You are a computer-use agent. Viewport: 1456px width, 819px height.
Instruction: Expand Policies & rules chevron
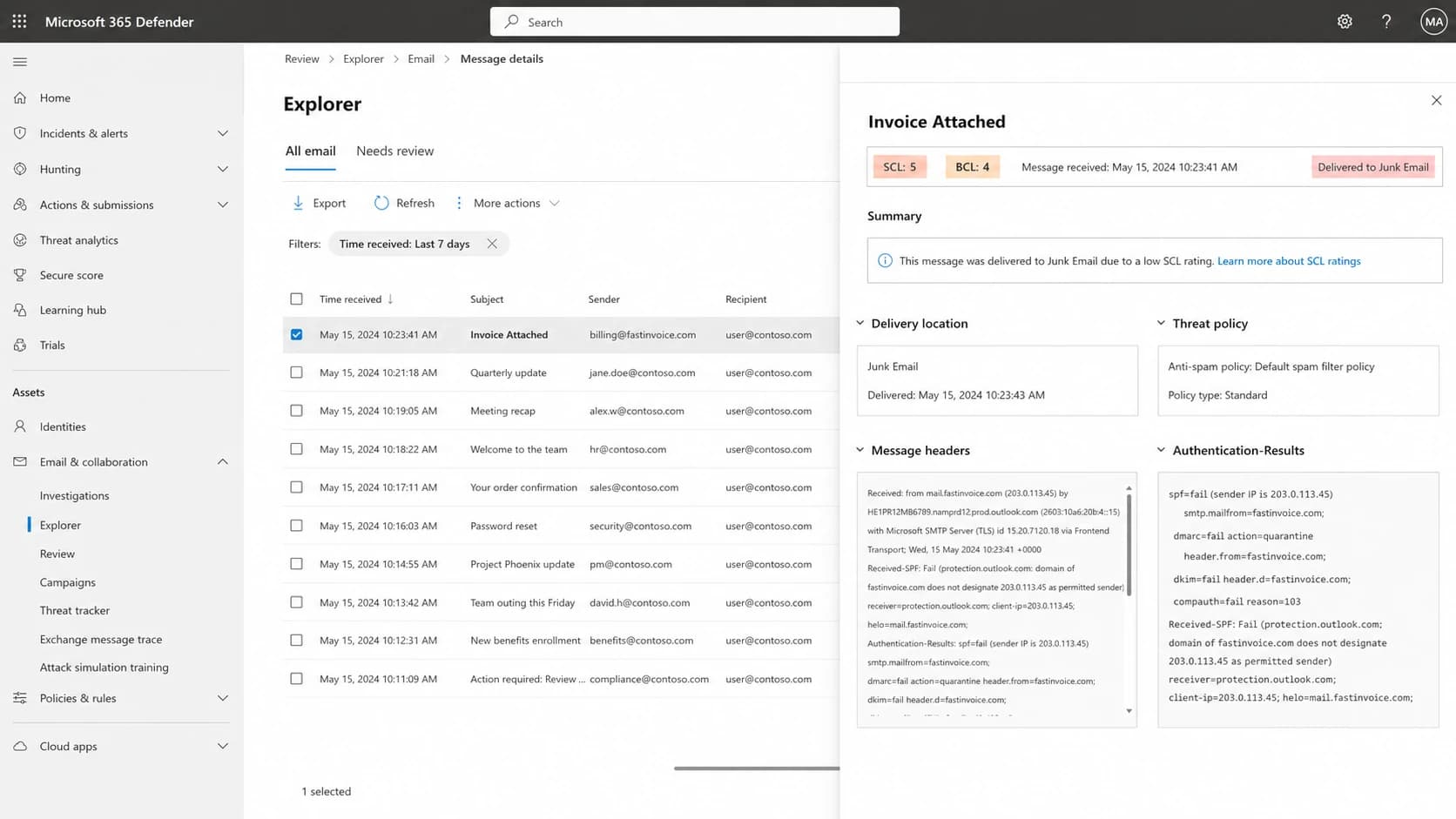tap(223, 698)
